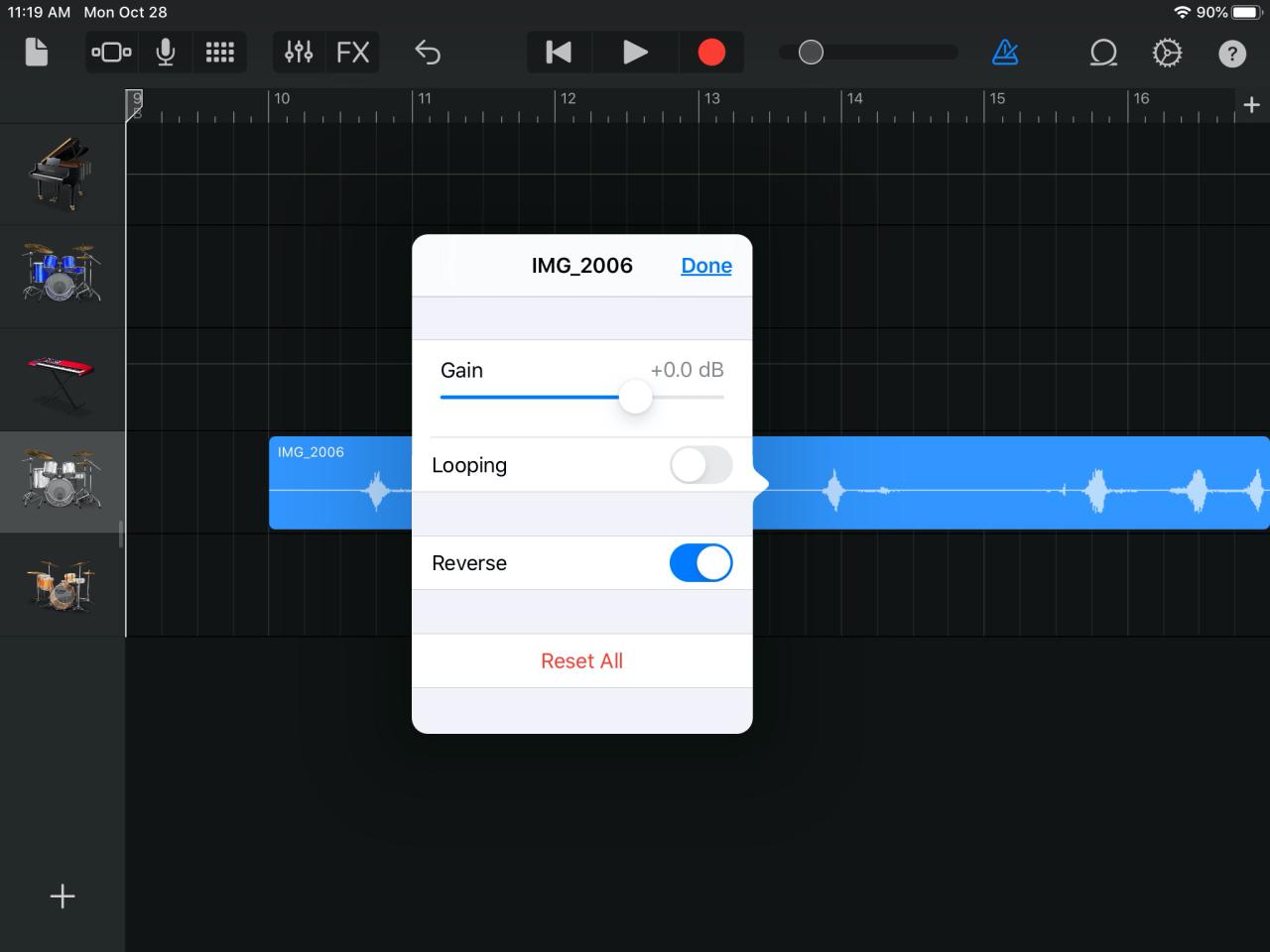
Task: Start playback with Play button
Action: (x=635, y=52)
